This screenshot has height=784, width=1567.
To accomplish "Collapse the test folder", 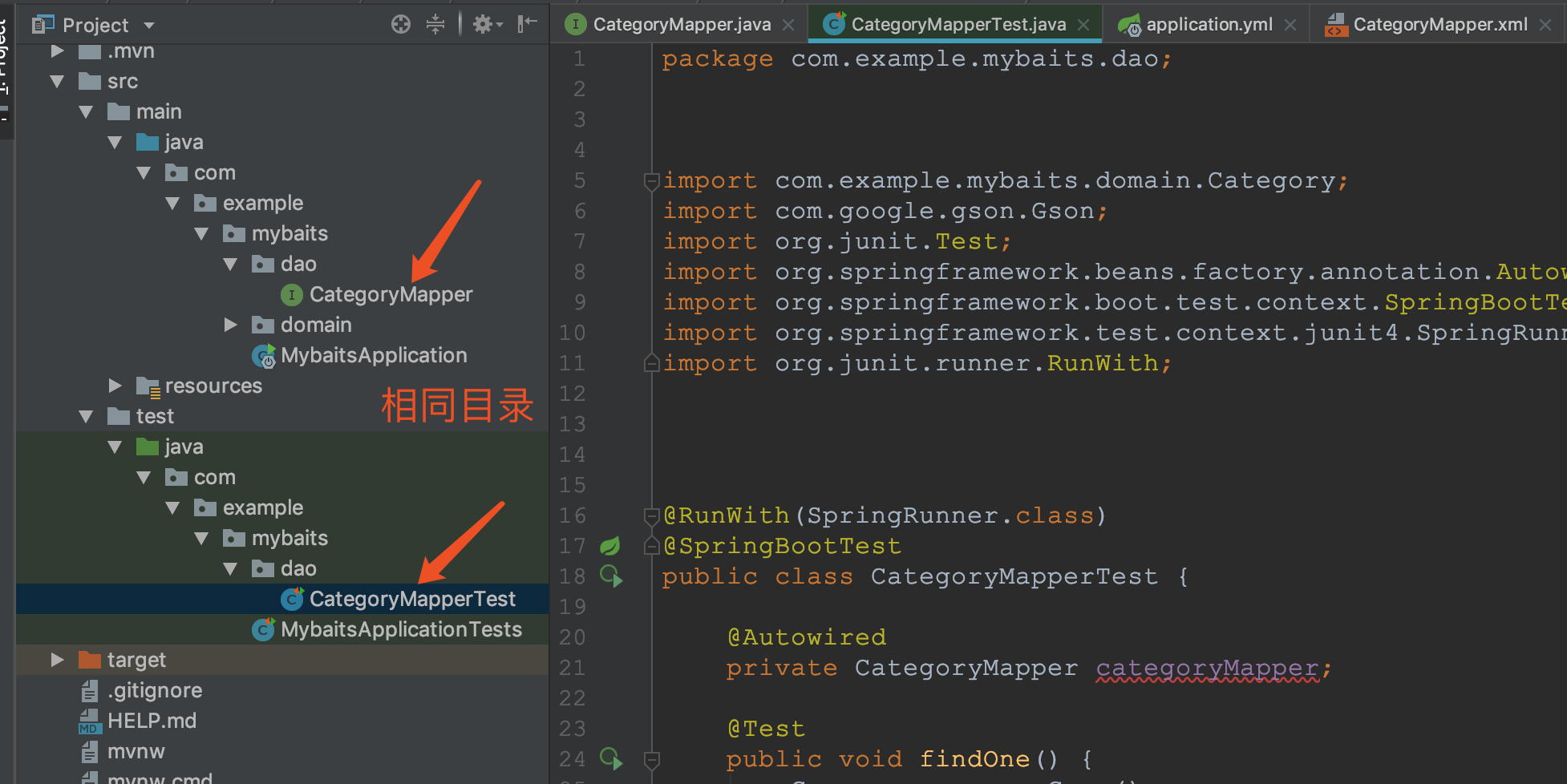I will pos(86,417).
